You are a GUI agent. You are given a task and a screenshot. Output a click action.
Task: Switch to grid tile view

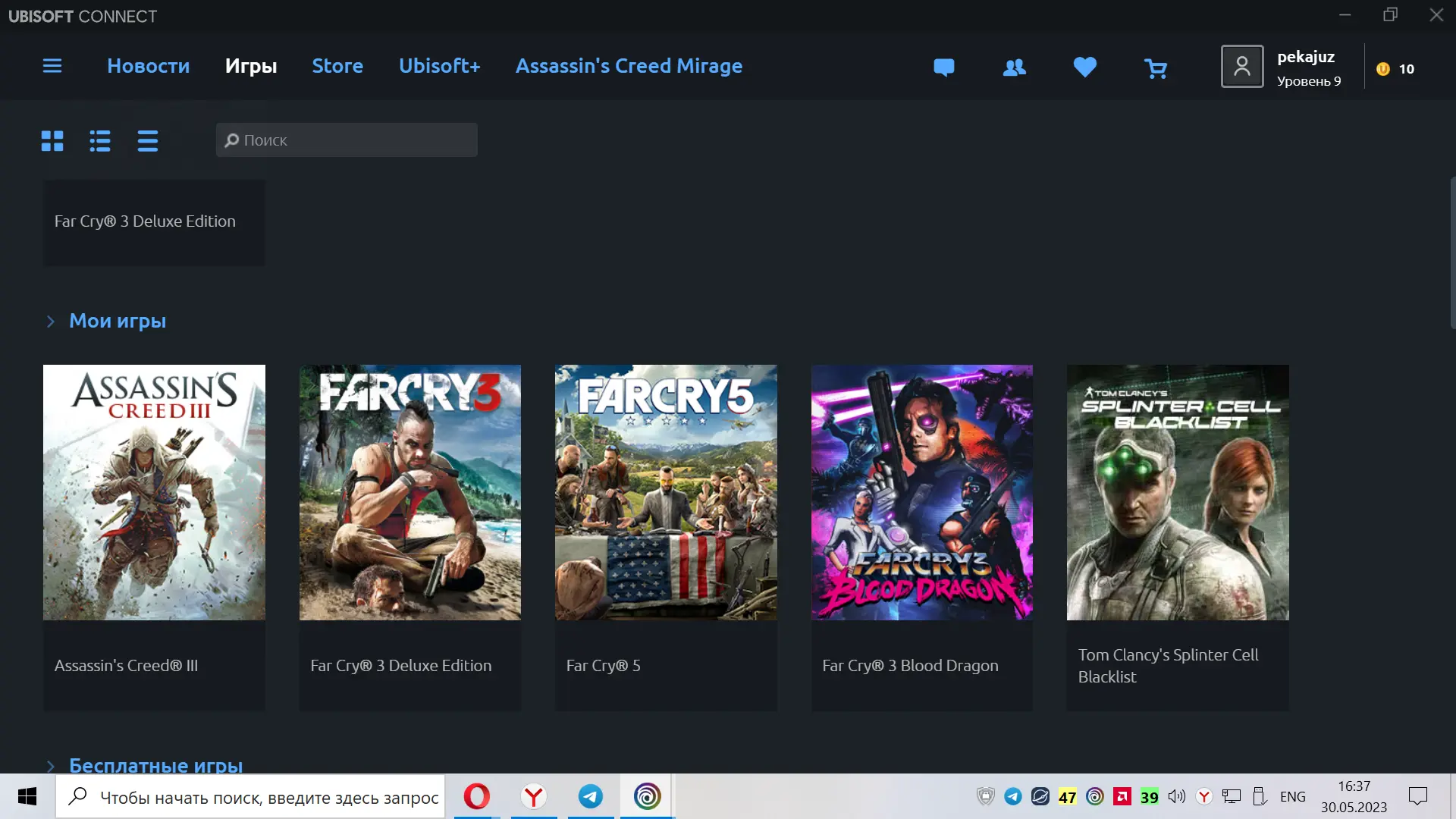tap(52, 141)
